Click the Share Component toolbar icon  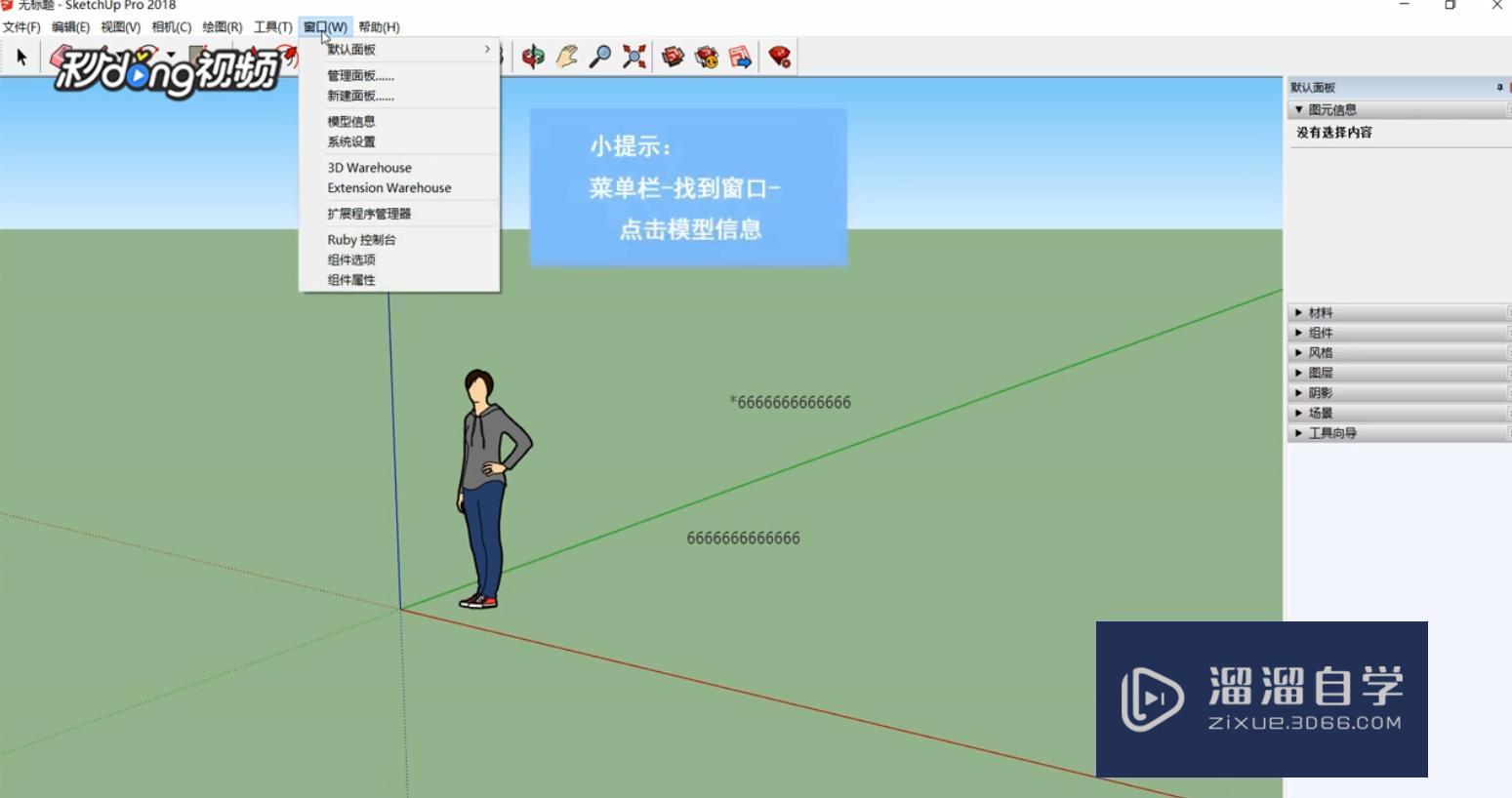pyautogui.click(x=707, y=57)
